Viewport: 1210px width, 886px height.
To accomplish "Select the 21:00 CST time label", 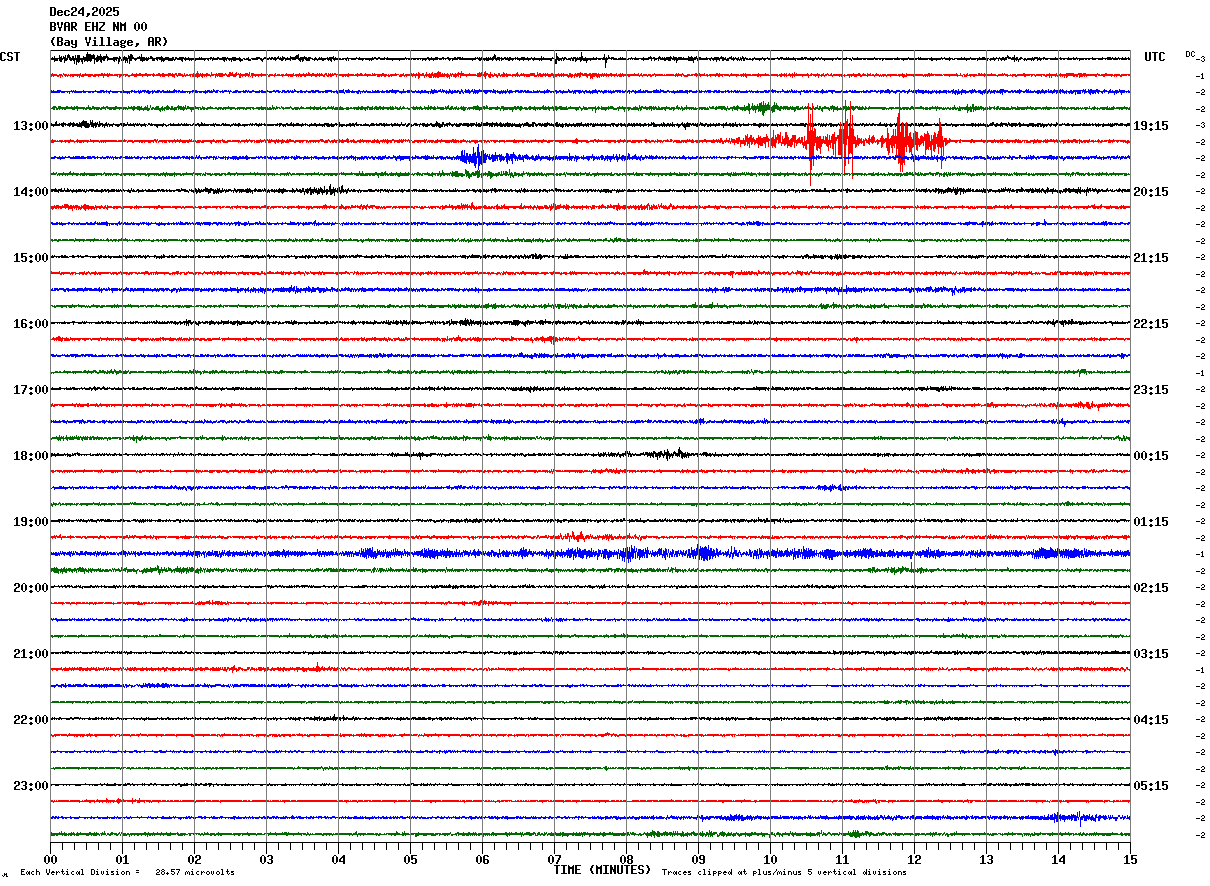I will click(31, 654).
